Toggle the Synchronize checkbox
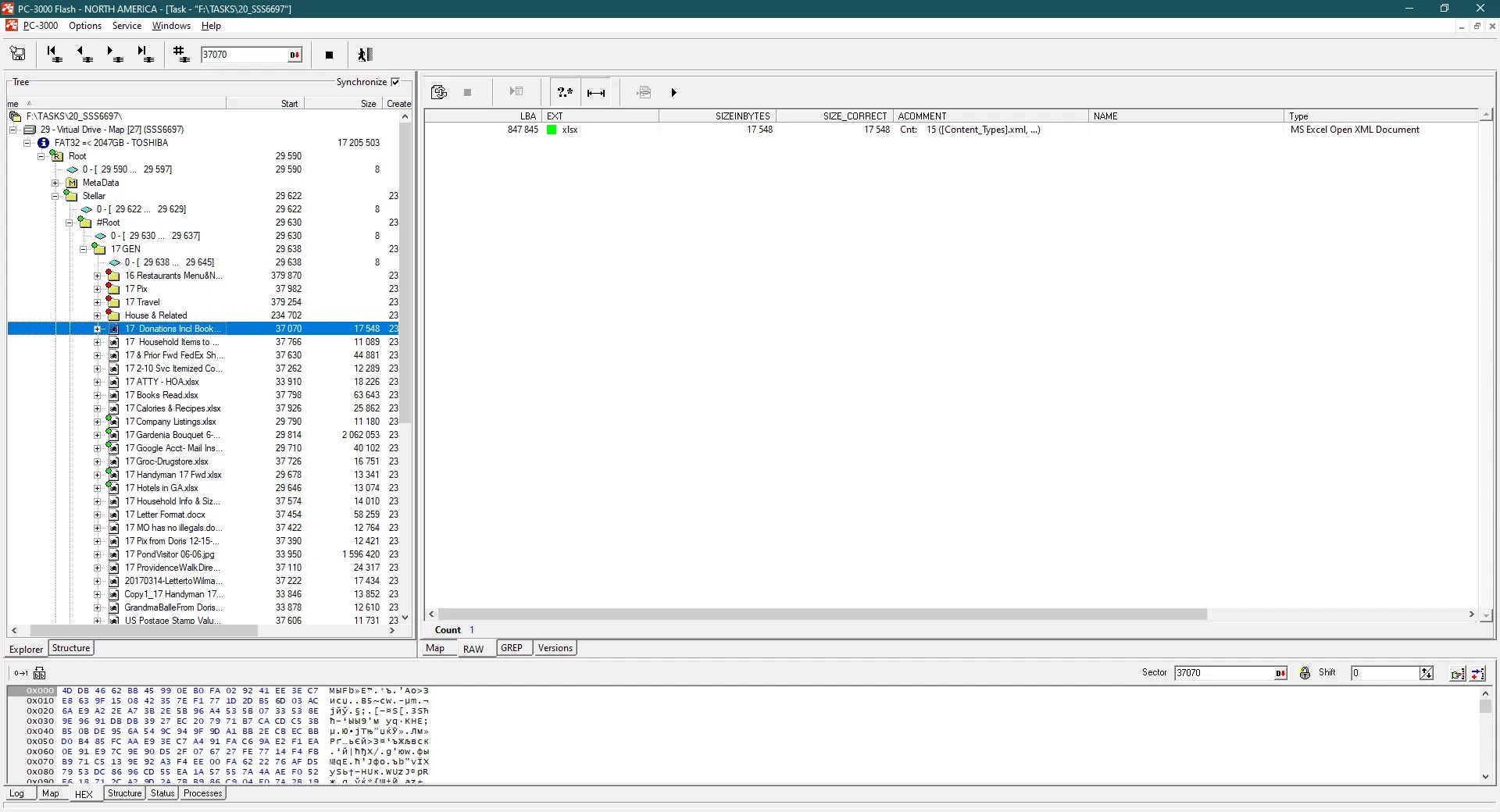Screen dimensions: 1500x812 coord(395,82)
